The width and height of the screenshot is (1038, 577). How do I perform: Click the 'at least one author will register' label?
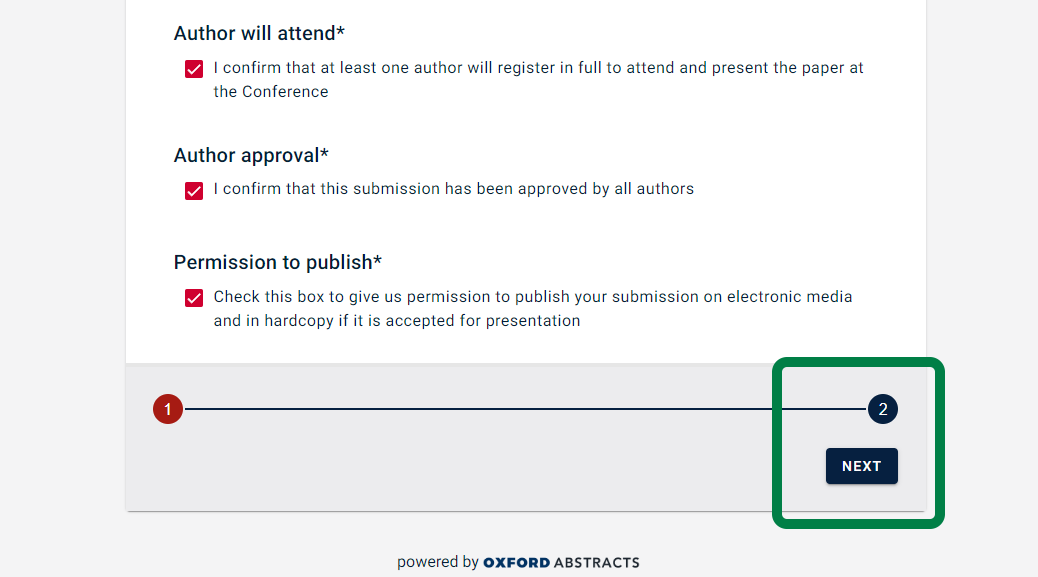538,68
